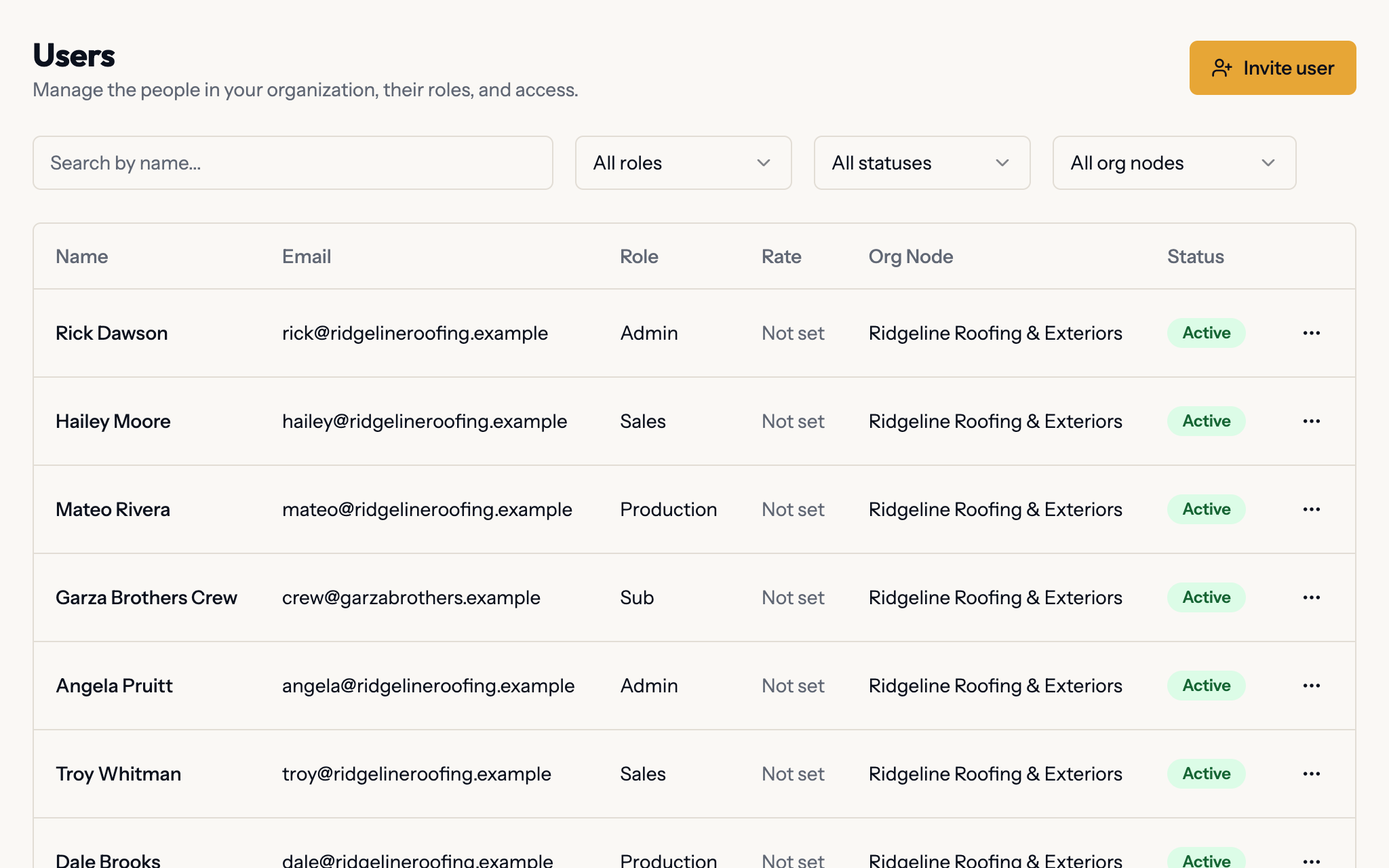Select the name Rick Dawson
The image size is (1389, 868).
[x=111, y=333]
